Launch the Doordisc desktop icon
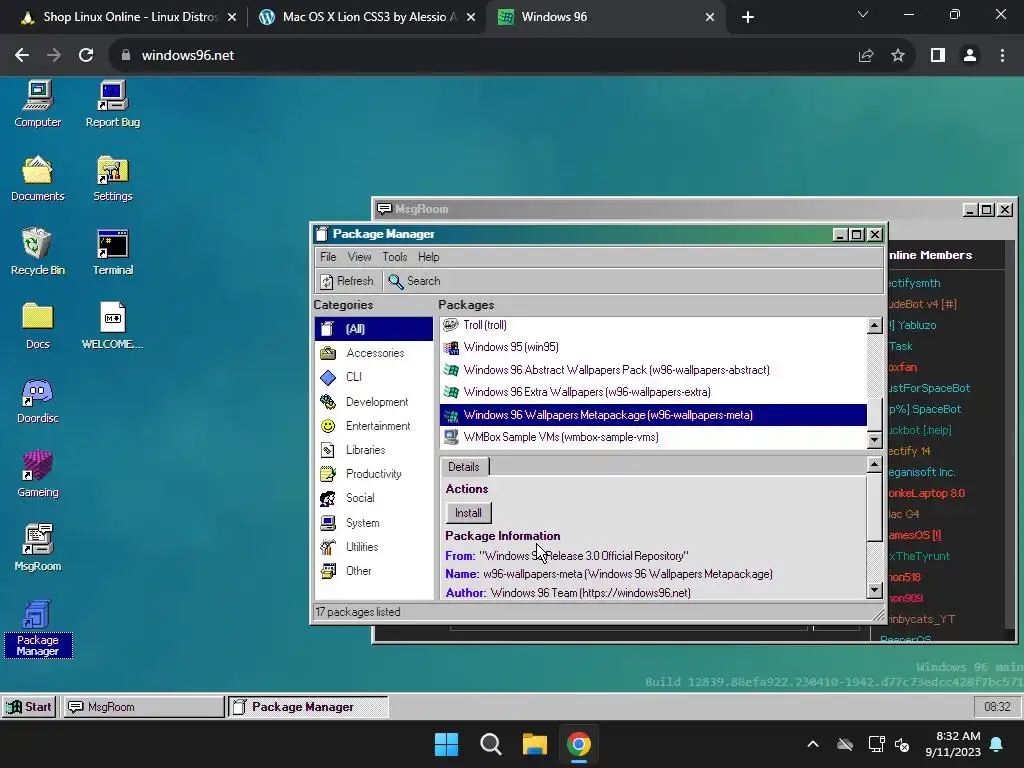1024x768 pixels. click(x=37, y=400)
